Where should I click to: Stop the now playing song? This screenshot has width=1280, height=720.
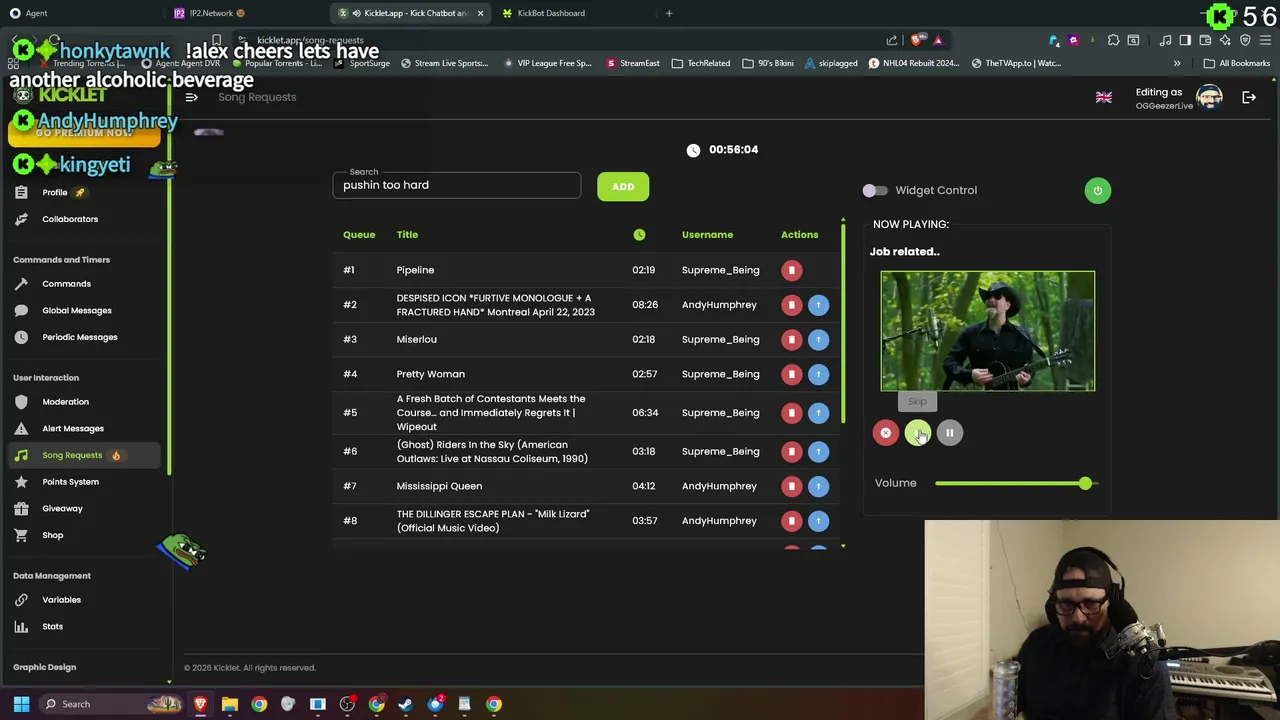pos(885,433)
